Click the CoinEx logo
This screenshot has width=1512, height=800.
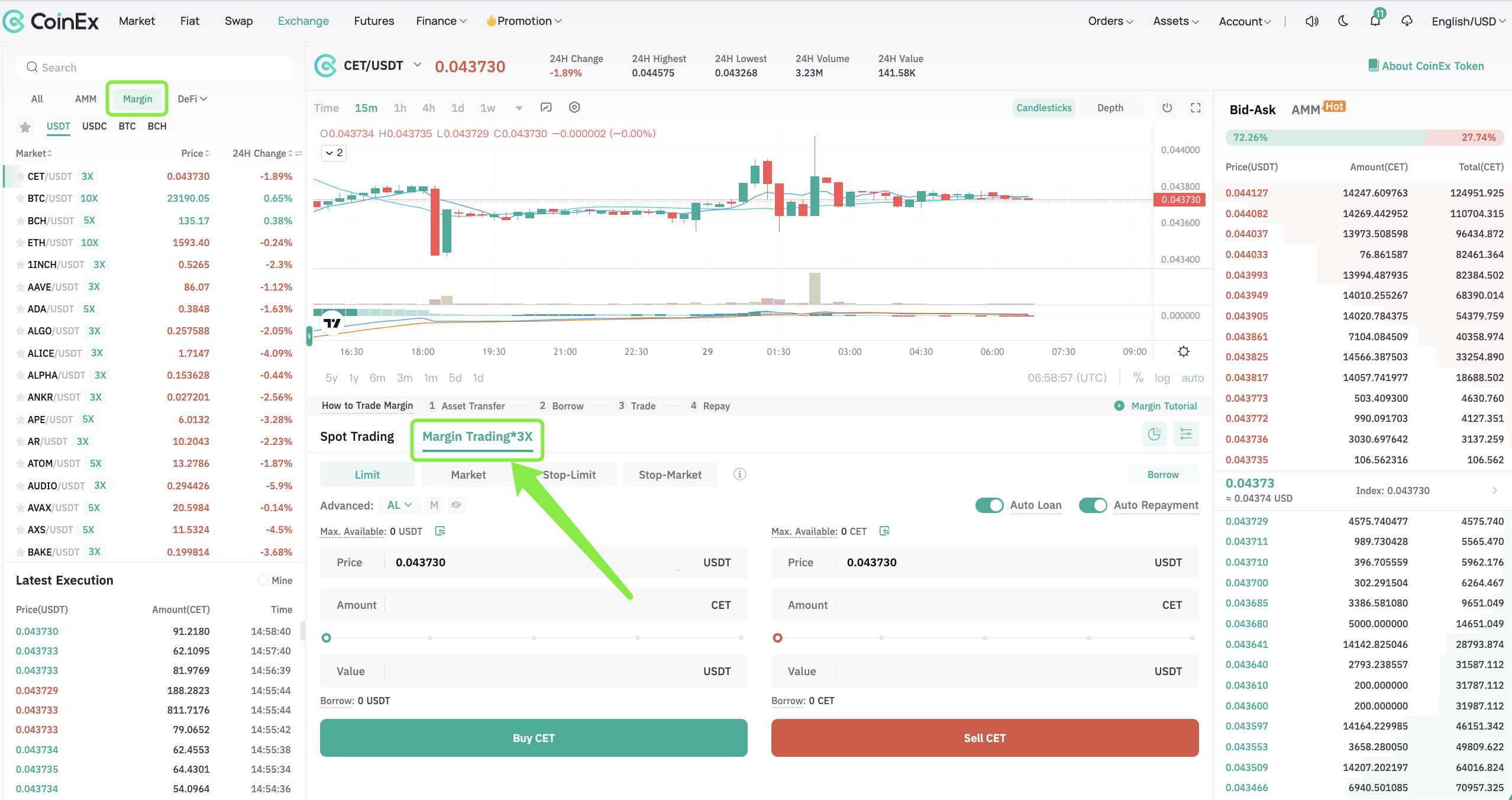pos(51,21)
